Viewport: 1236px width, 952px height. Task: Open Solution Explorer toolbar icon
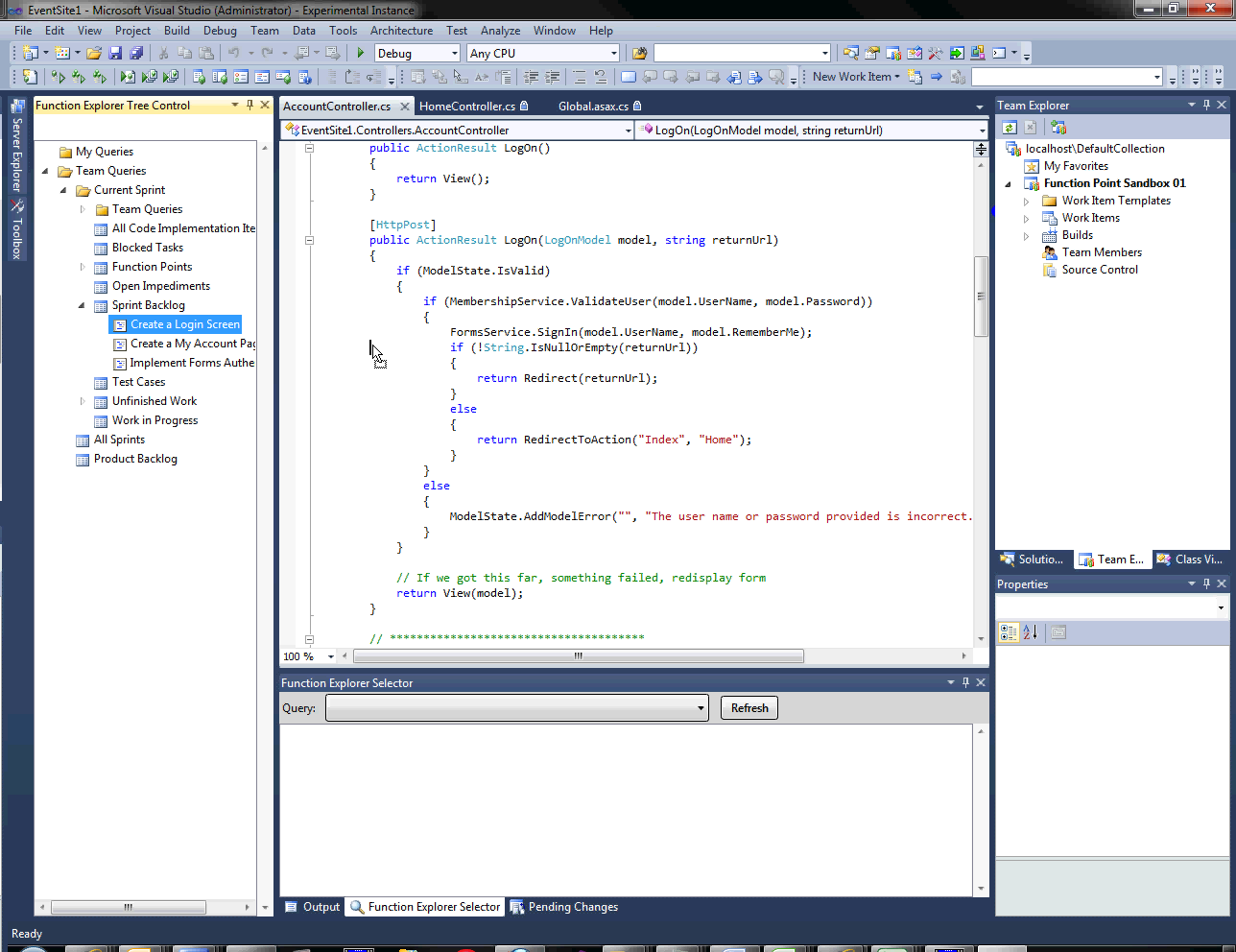(851, 53)
